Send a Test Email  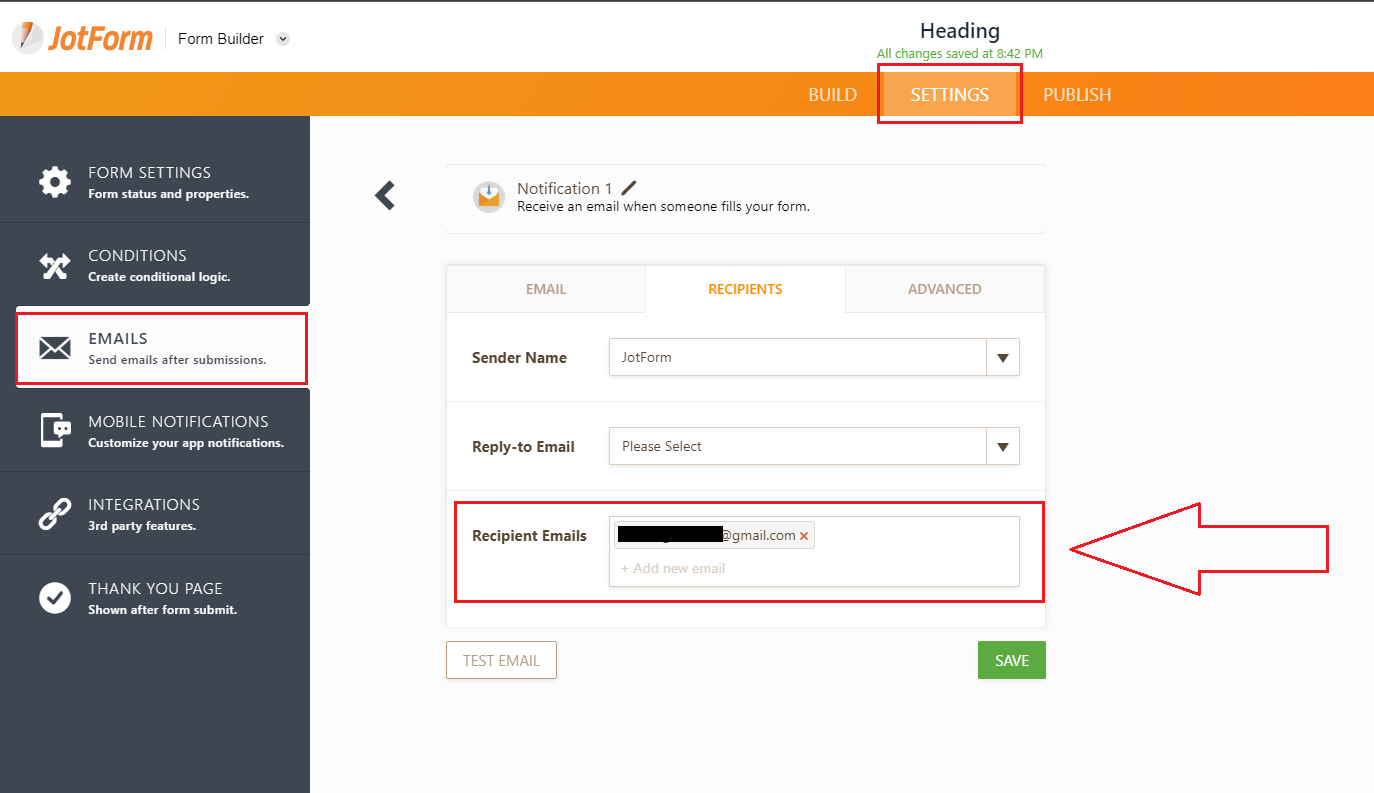click(x=501, y=659)
